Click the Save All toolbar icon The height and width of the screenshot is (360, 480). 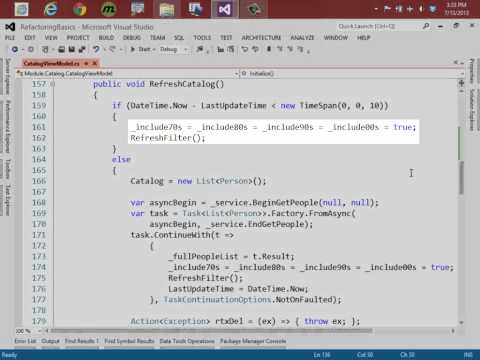(82, 49)
